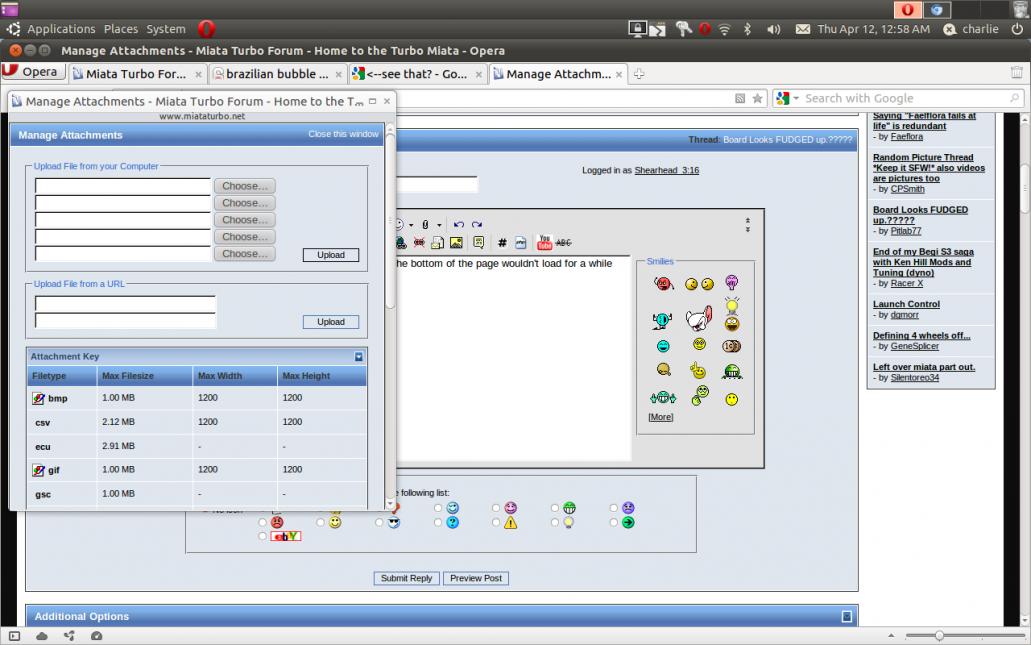The image size is (1031, 645).
Task: Open the search engine dropdown next to Google
Action: [x=796, y=98]
